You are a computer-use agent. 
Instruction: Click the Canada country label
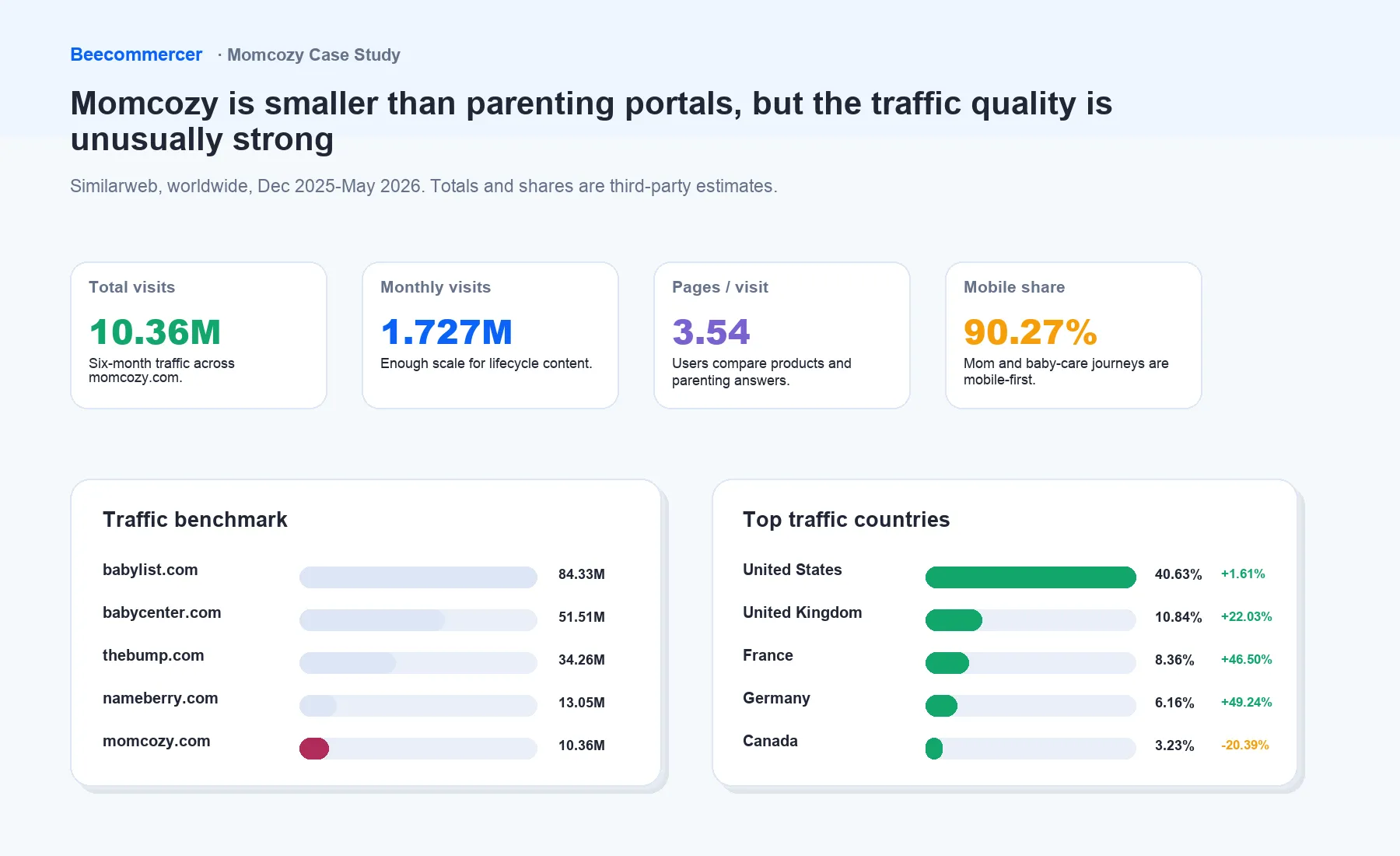click(770, 741)
